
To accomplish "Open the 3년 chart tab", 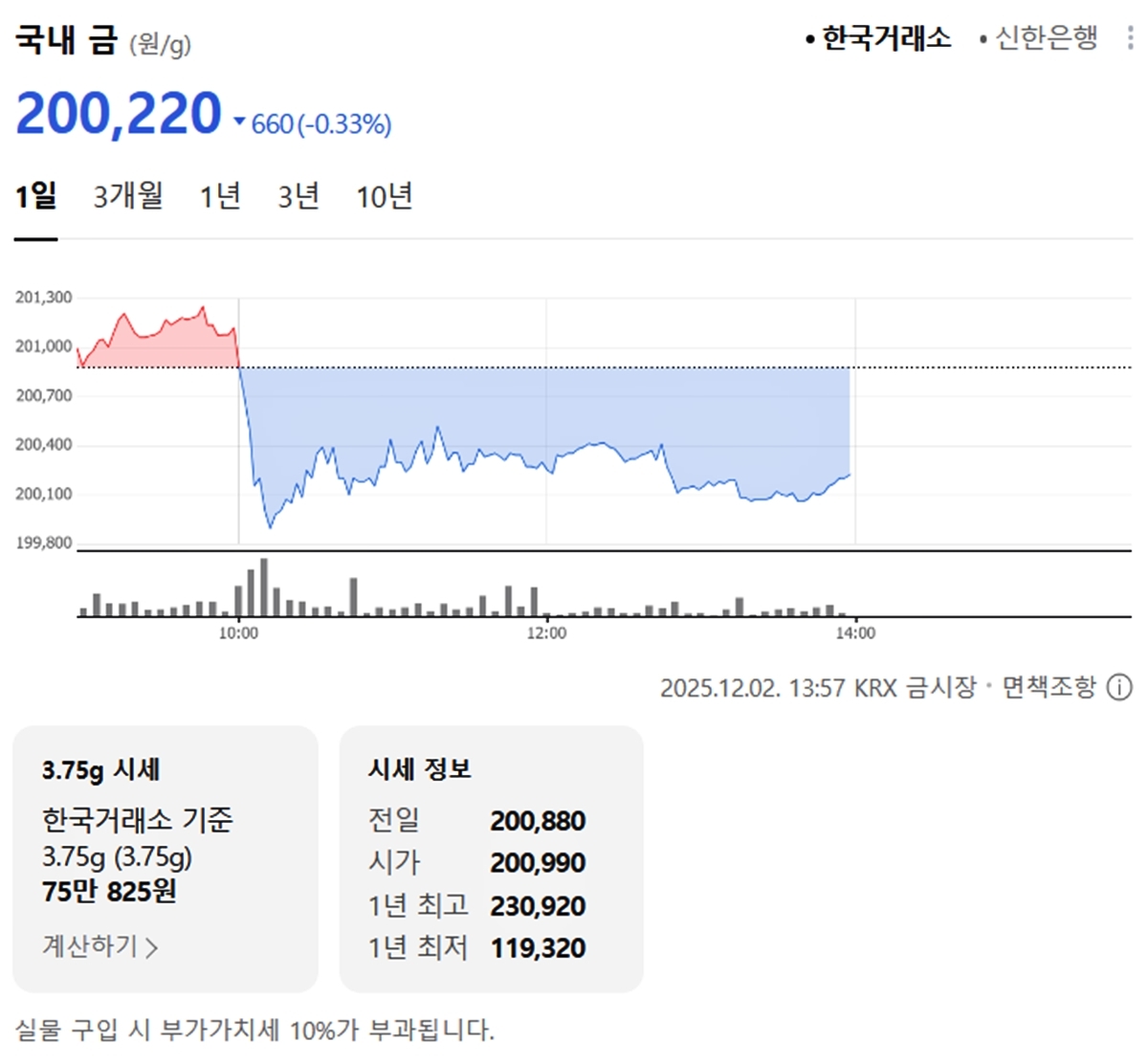I will tap(298, 197).
